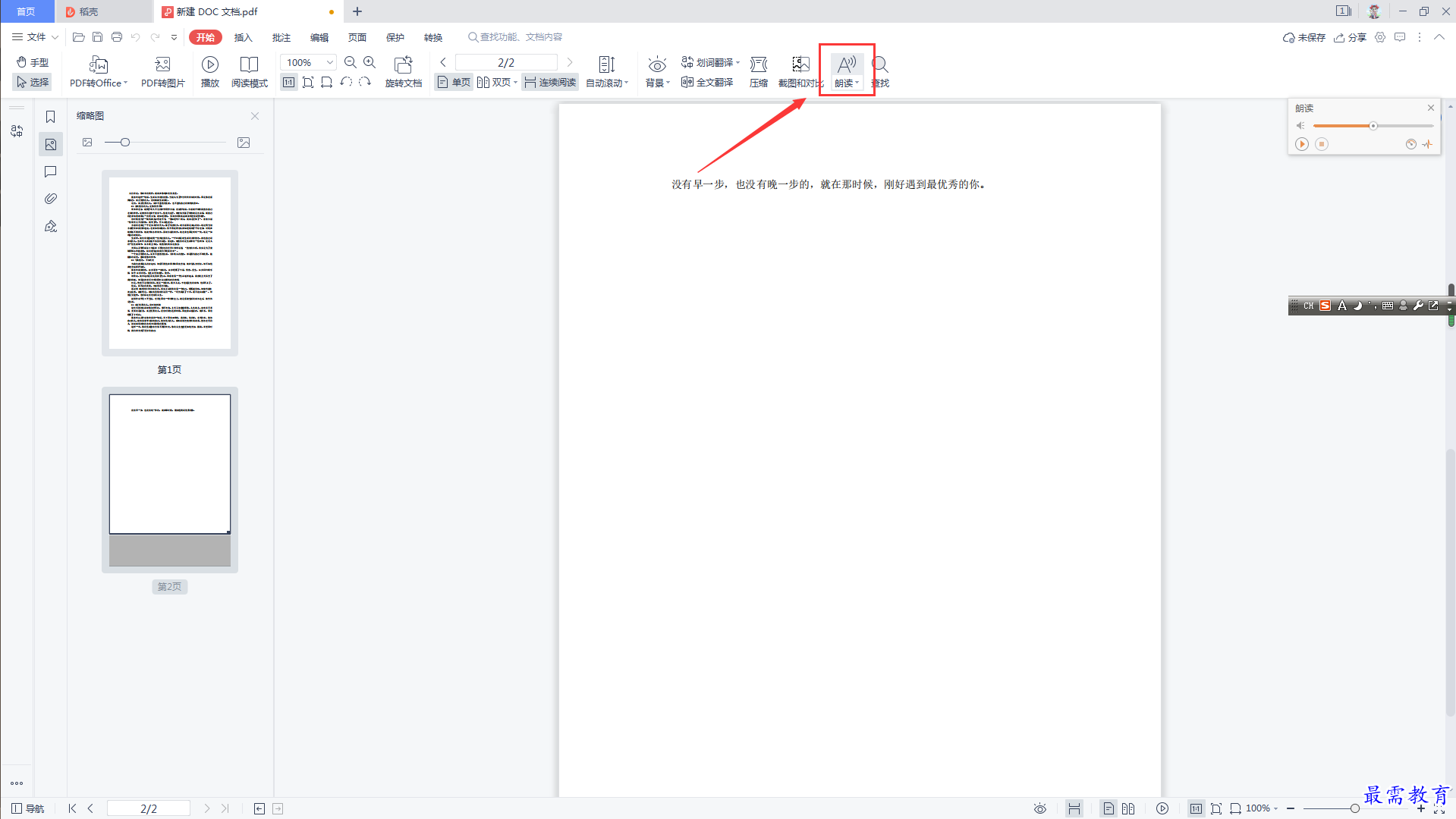Fit page width icon
The width and height of the screenshot is (1456, 819).
327,82
